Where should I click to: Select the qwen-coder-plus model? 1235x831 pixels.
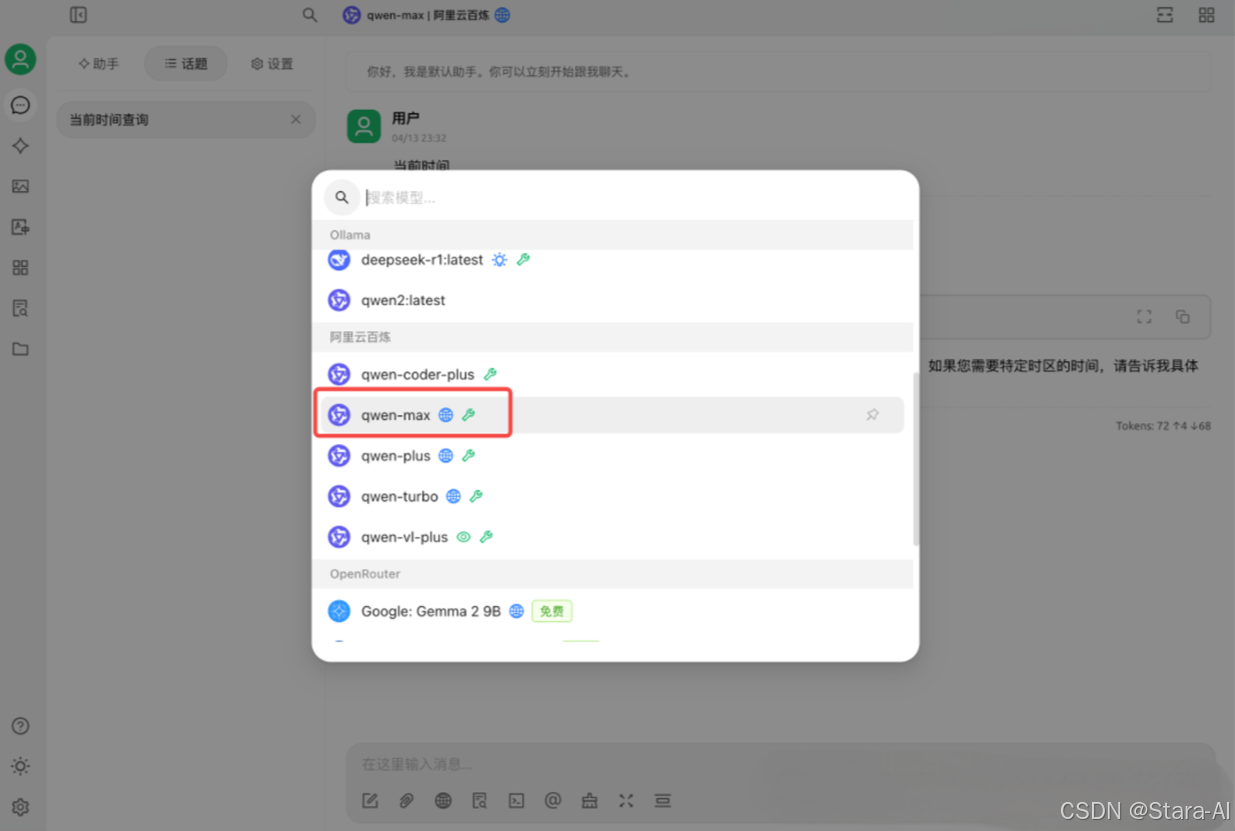pos(612,374)
